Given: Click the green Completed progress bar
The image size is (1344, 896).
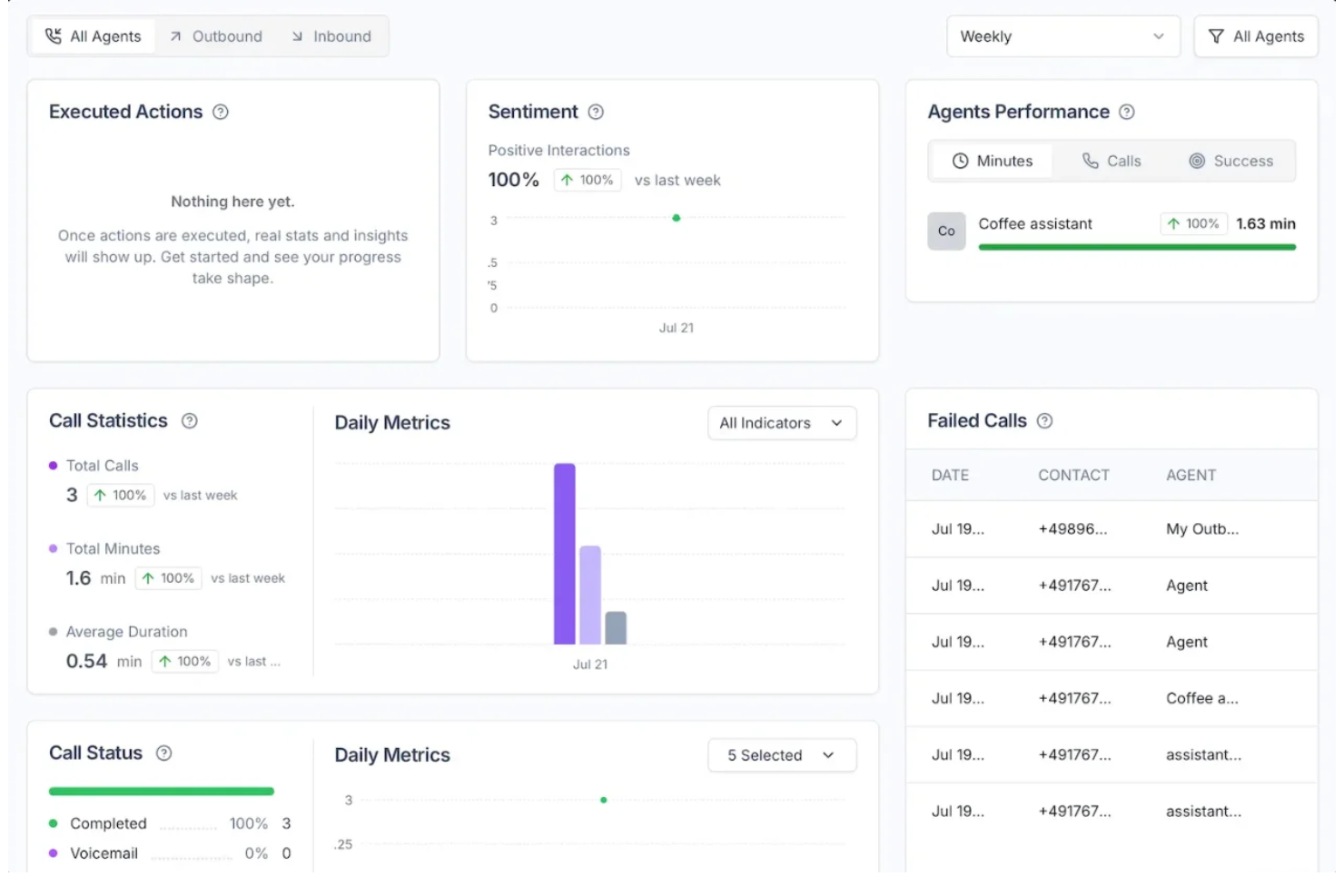Looking at the screenshot, I should pos(161,791).
